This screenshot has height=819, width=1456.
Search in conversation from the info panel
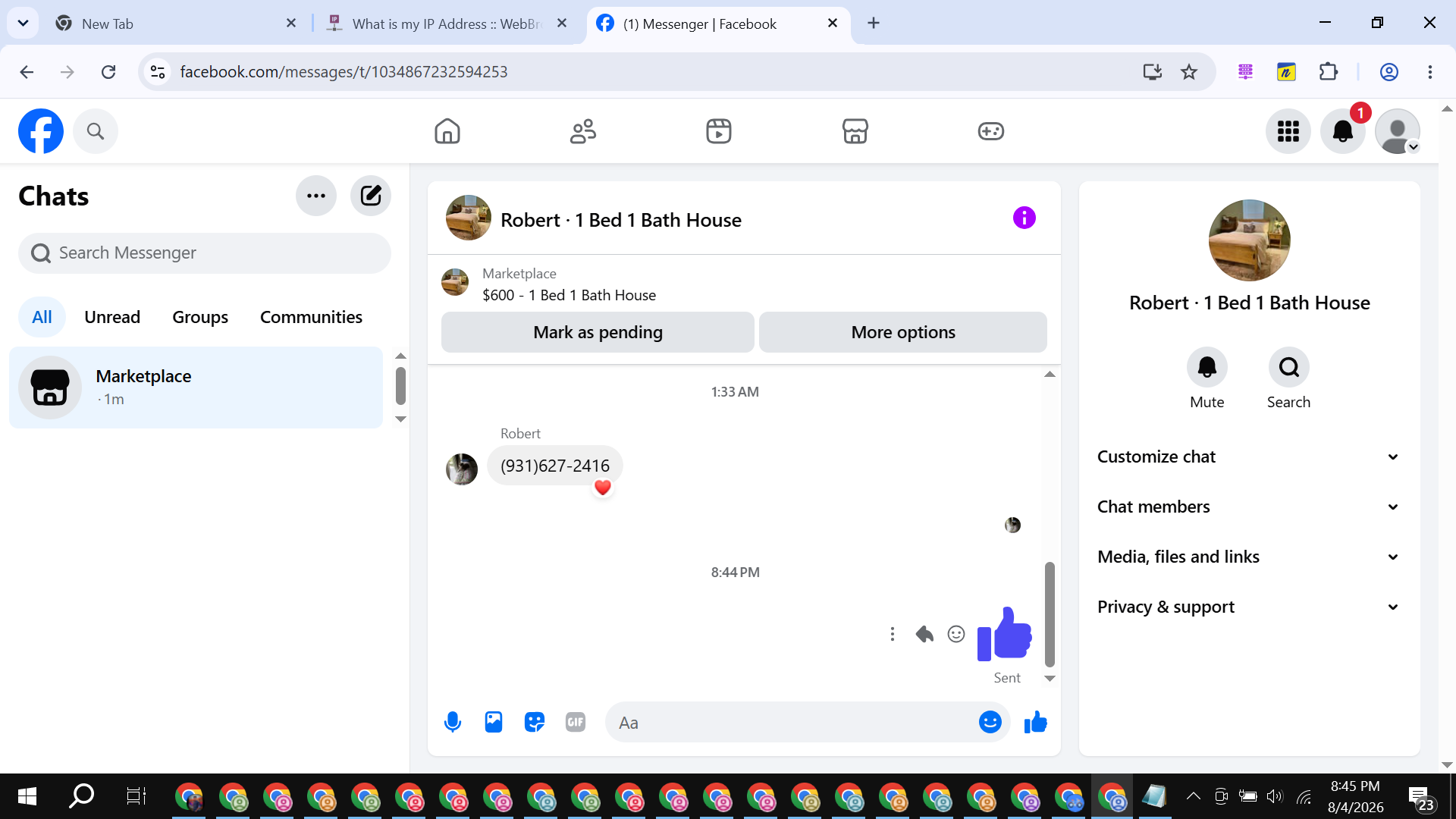[1289, 368]
